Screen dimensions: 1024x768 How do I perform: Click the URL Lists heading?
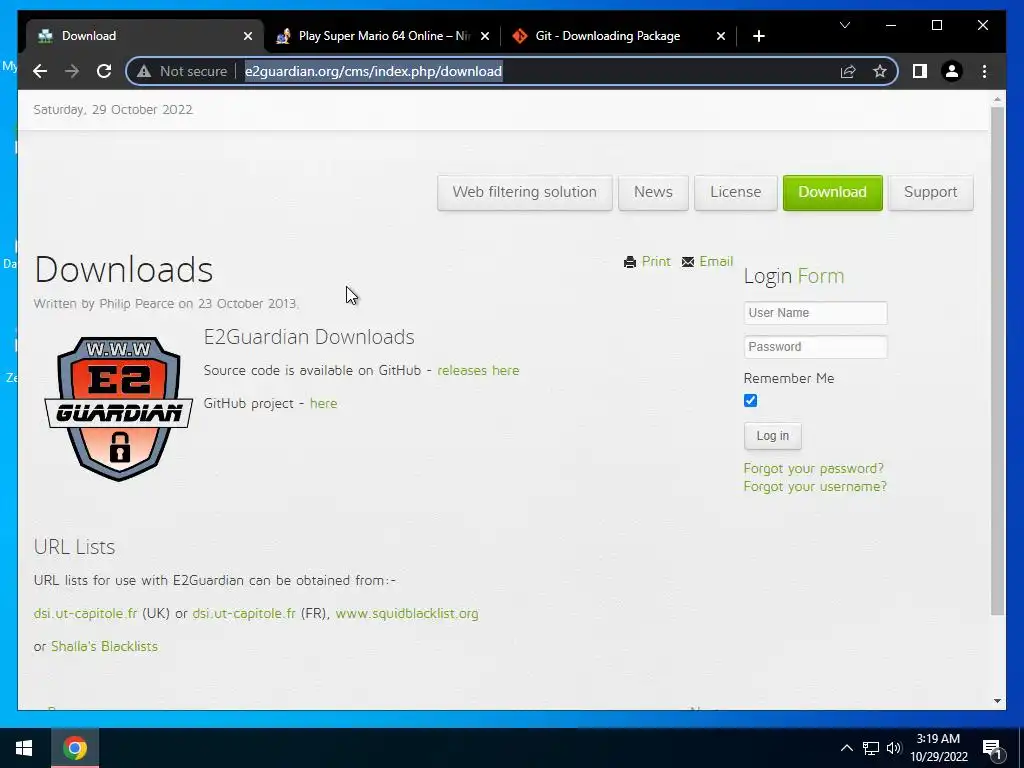coord(74,547)
